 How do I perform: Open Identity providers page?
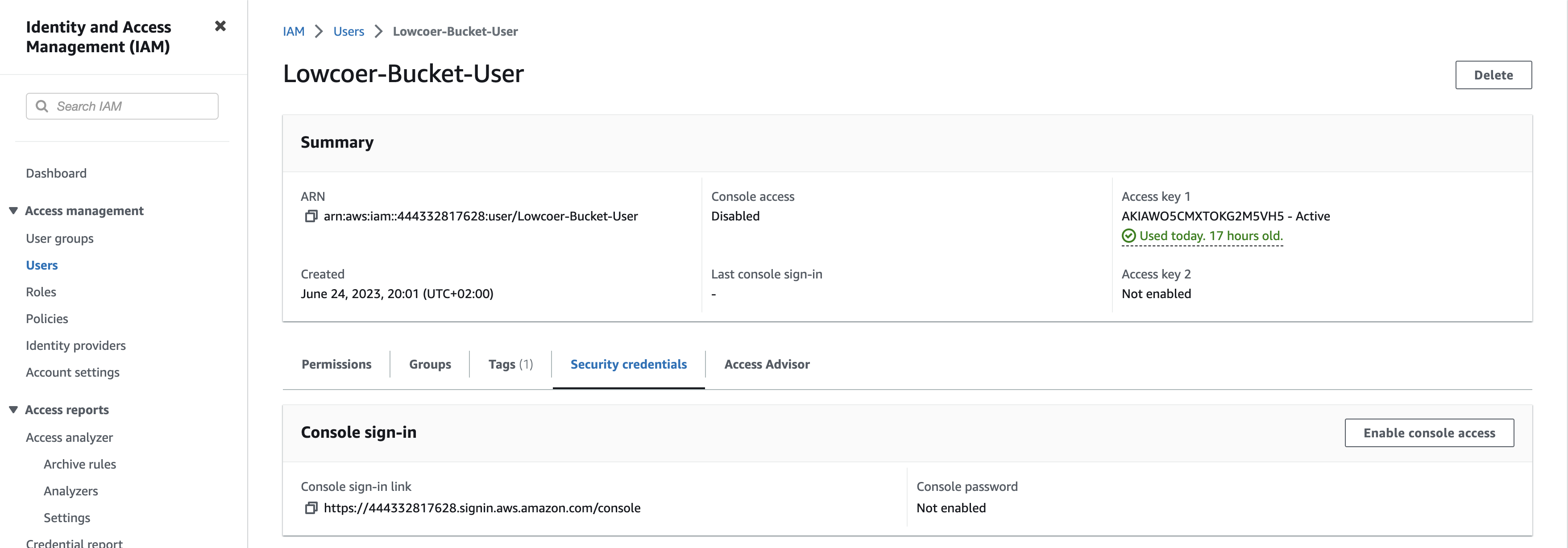75,346
